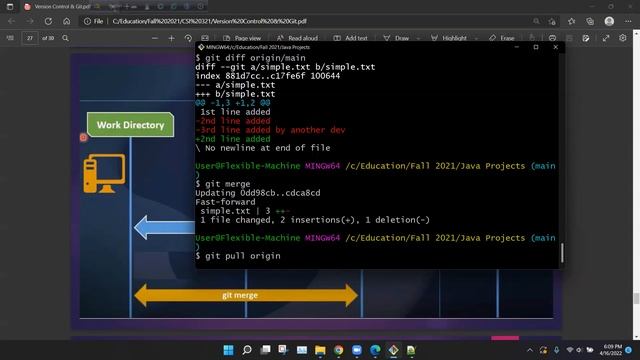This screenshot has width=640, height=360.
Task: Click the Save as icon in PDF toolbar
Action: [586, 38]
